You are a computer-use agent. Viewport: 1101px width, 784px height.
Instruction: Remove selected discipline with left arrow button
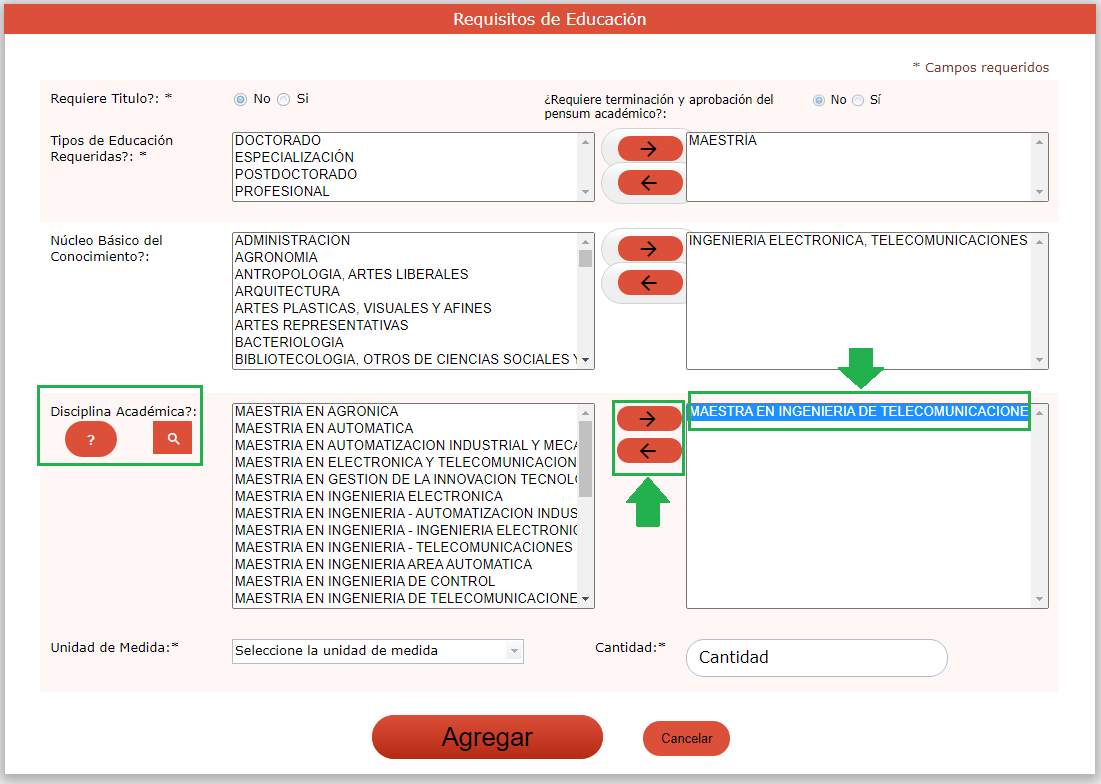[649, 451]
